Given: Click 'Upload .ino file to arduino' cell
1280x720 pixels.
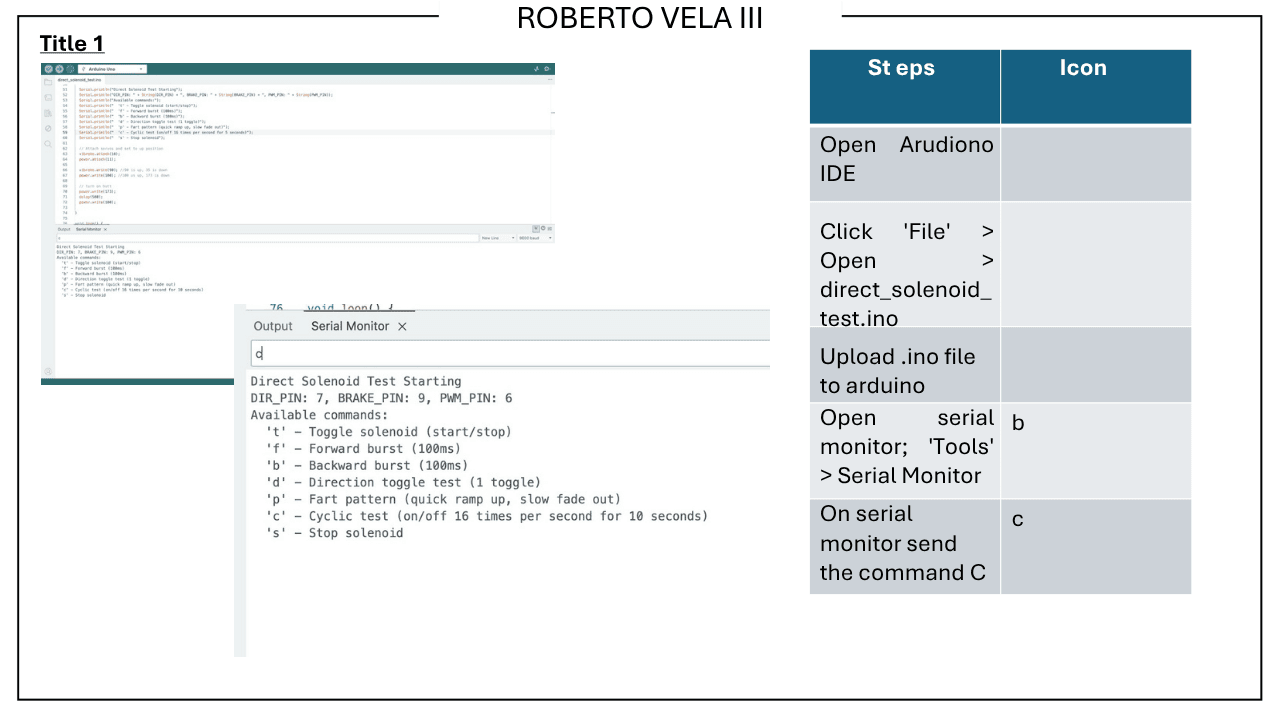Looking at the screenshot, I should pos(905,365).
